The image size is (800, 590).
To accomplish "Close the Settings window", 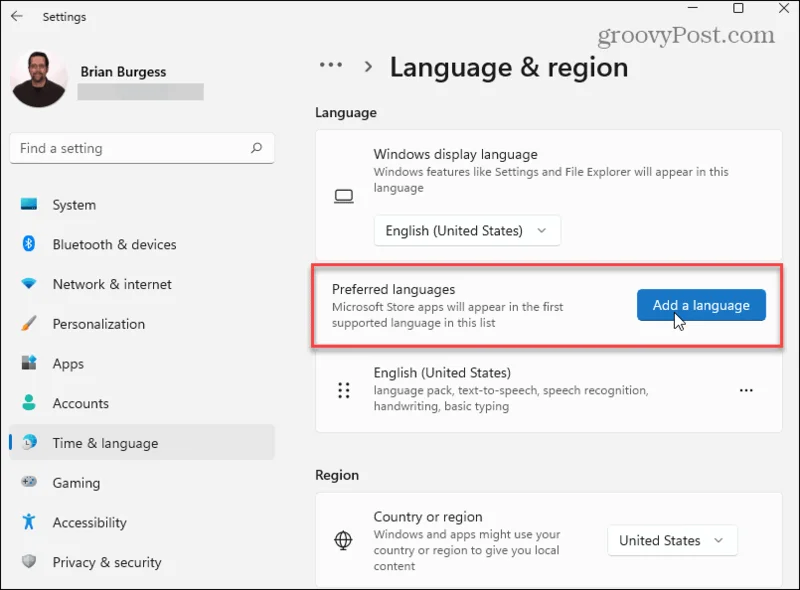I will [784, 8].
